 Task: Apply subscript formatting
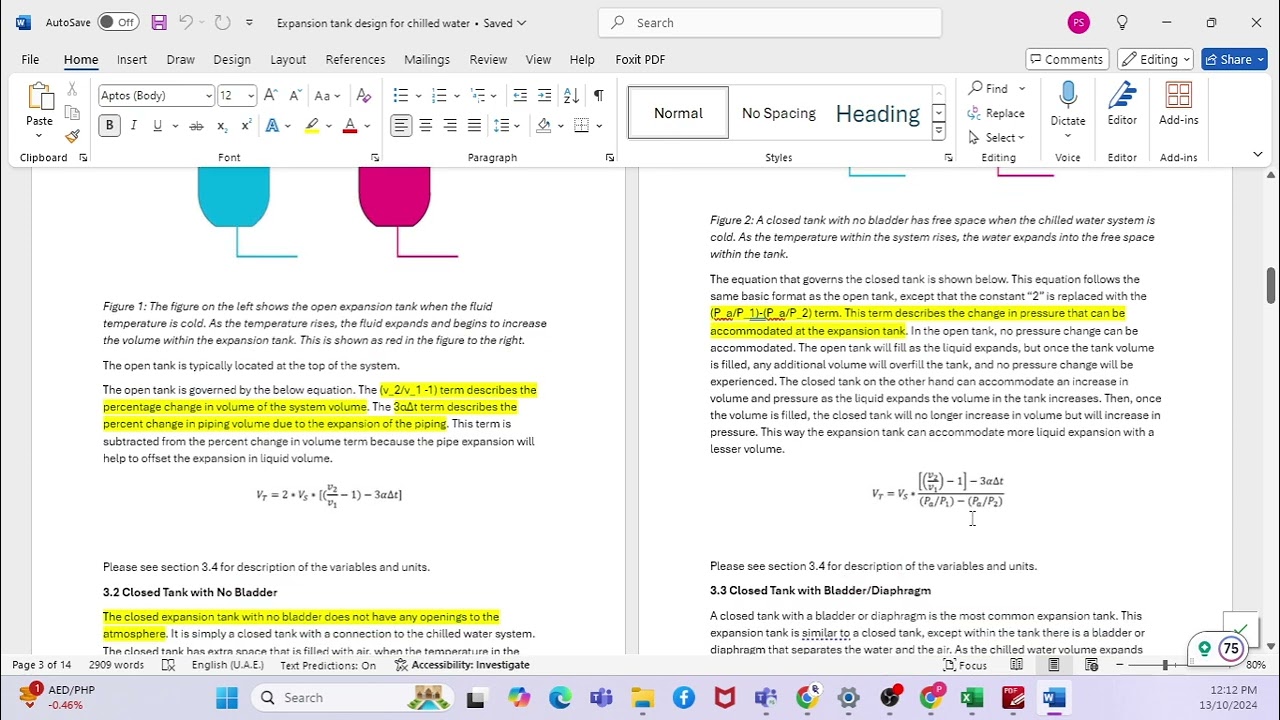pos(221,125)
